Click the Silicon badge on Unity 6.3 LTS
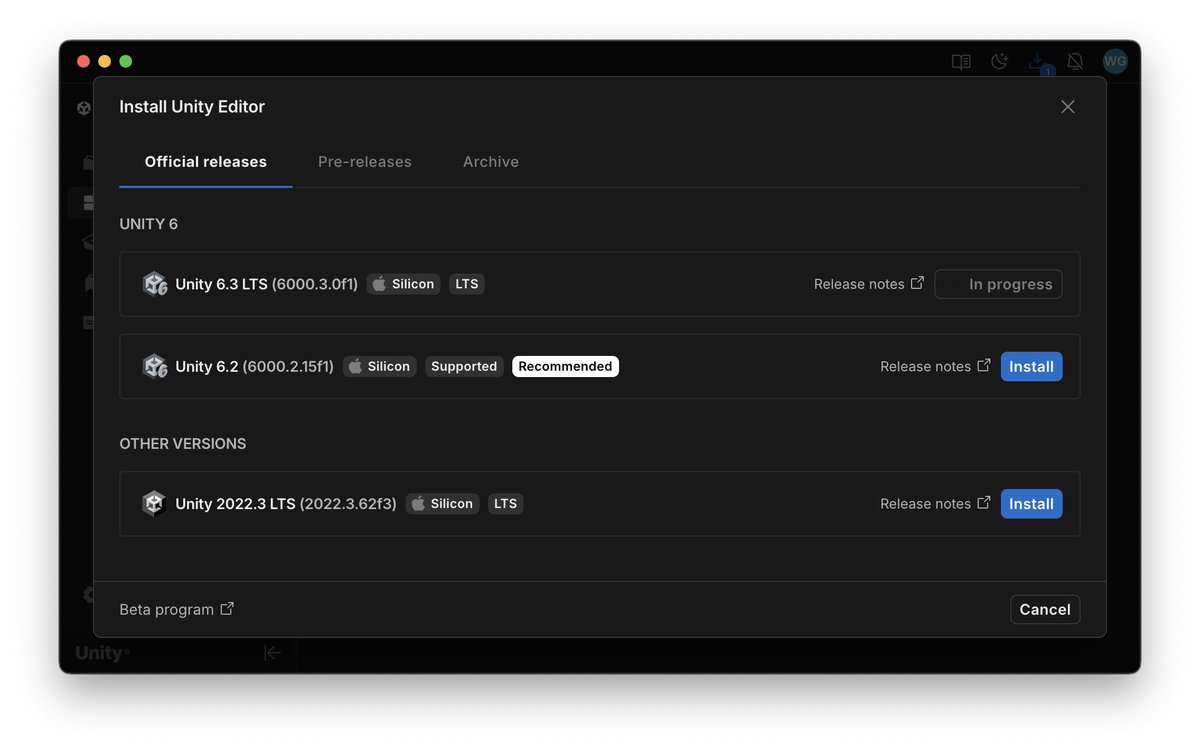The image size is (1200, 752). (x=404, y=284)
